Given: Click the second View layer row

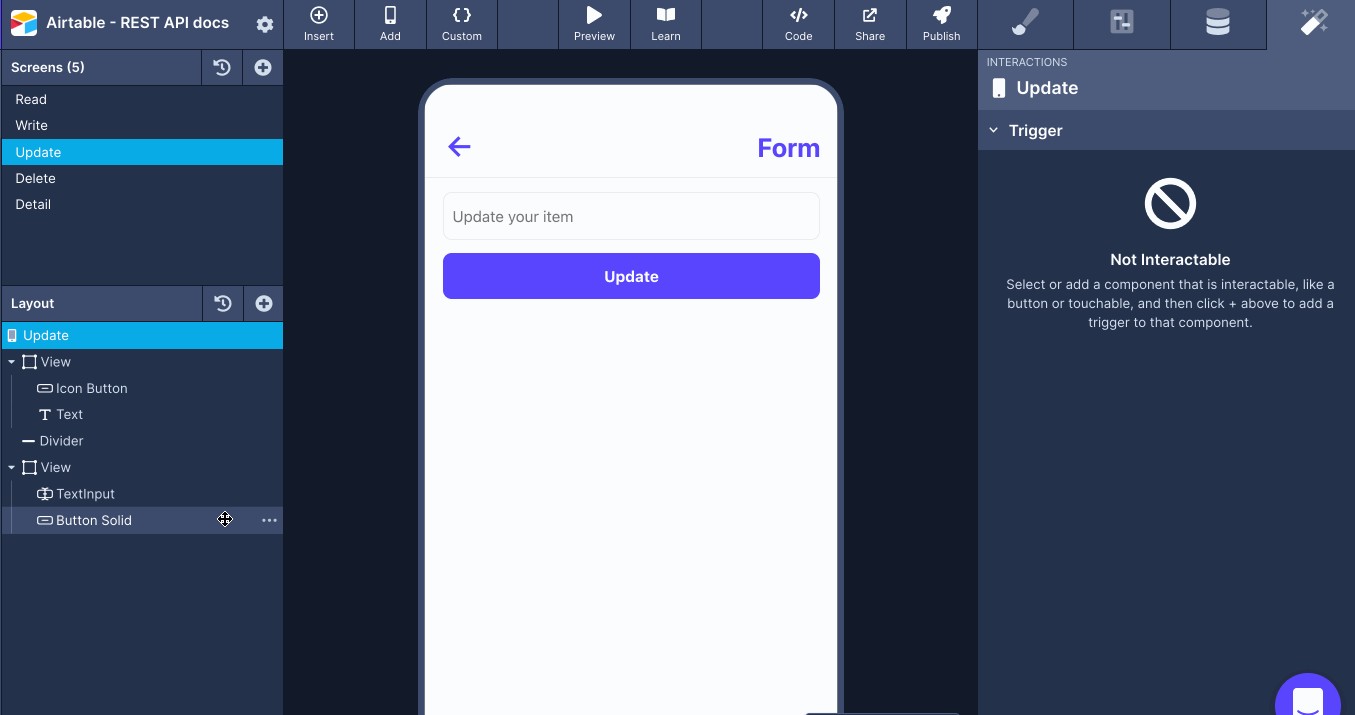Looking at the screenshot, I should pyautogui.click(x=142, y=467).
